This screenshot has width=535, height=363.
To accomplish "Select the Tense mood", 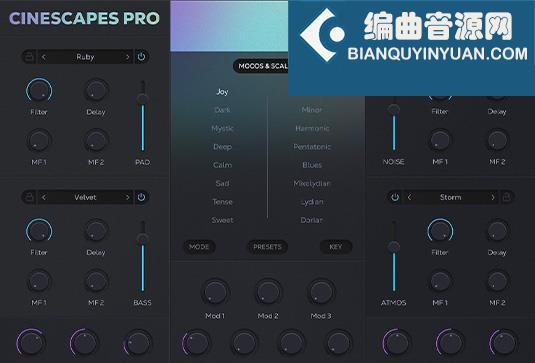I will pyautogui.click(x=222, y=202).
